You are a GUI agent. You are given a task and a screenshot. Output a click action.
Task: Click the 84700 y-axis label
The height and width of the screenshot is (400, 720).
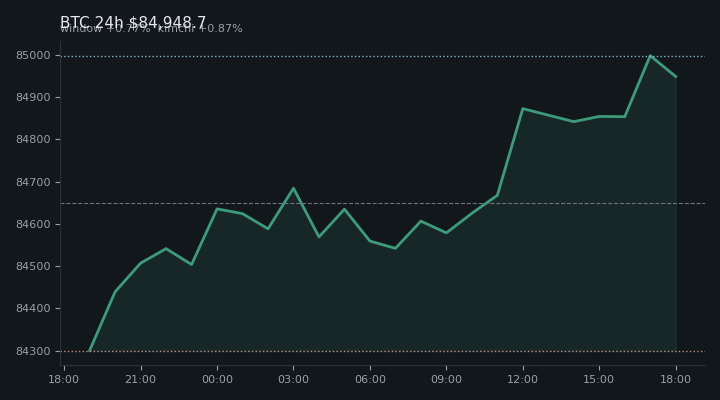[x=33, y=182]
